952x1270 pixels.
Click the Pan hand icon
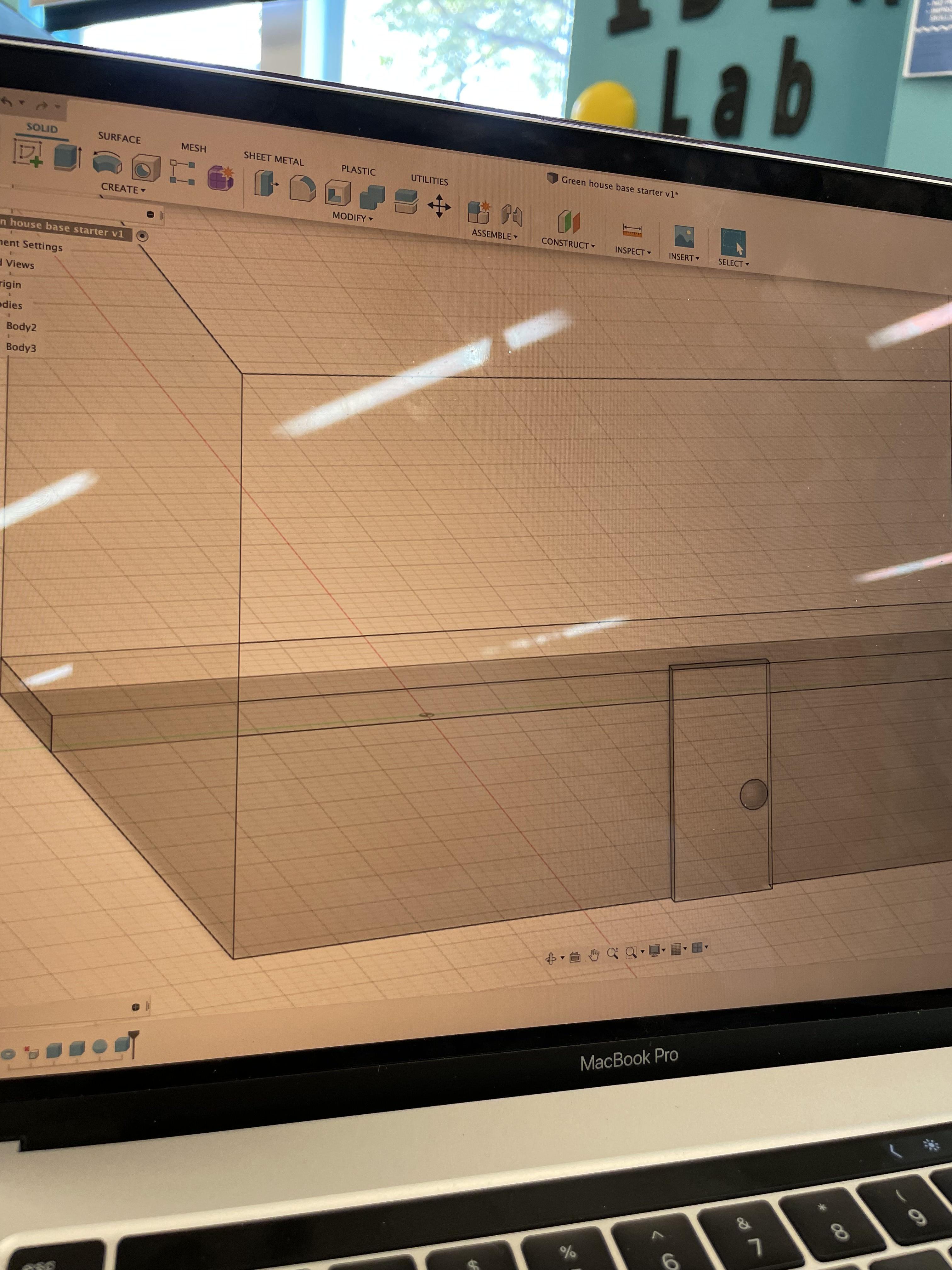[x=594, y=955]
